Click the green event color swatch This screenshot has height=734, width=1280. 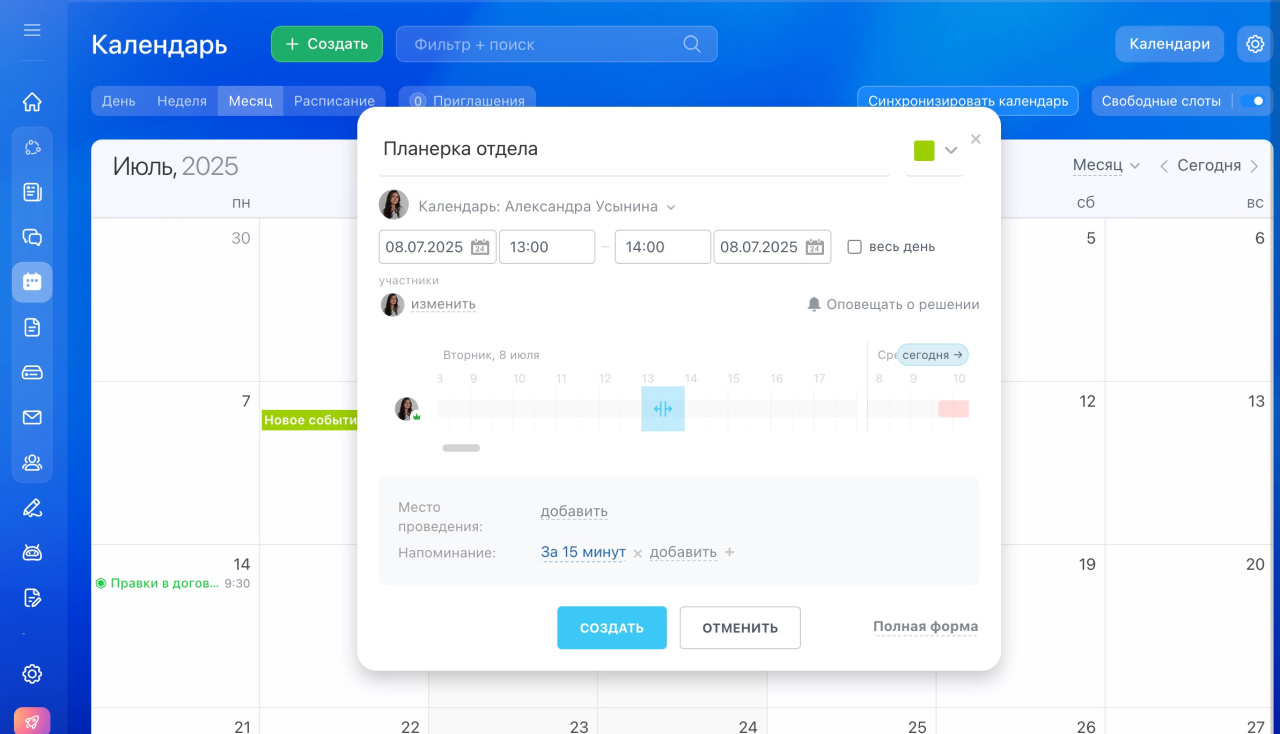(x=924, y=150)
